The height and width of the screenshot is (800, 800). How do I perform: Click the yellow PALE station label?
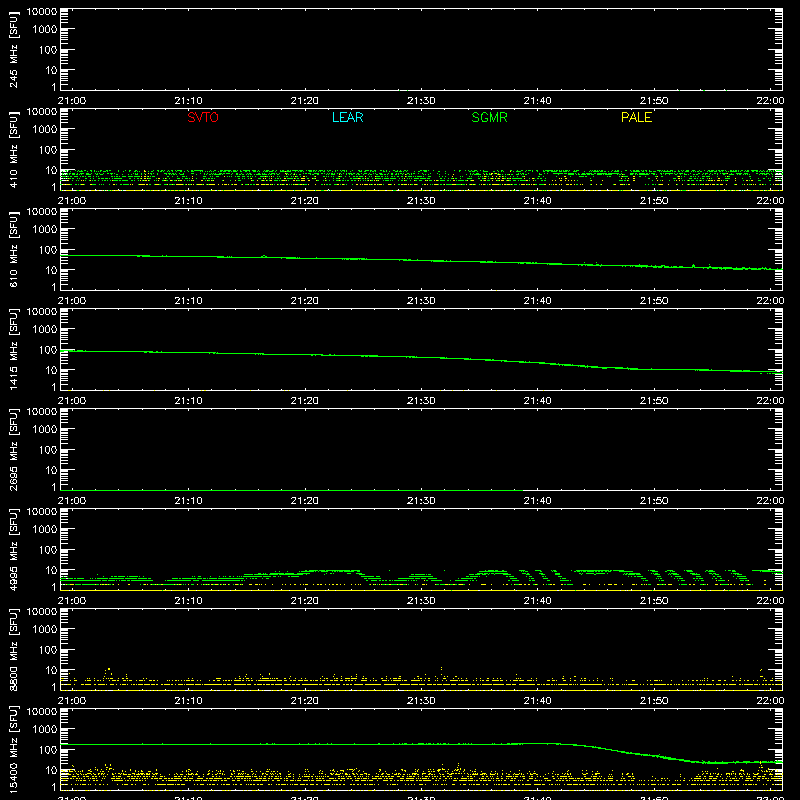pyautogui.click(x=636, y=117)
